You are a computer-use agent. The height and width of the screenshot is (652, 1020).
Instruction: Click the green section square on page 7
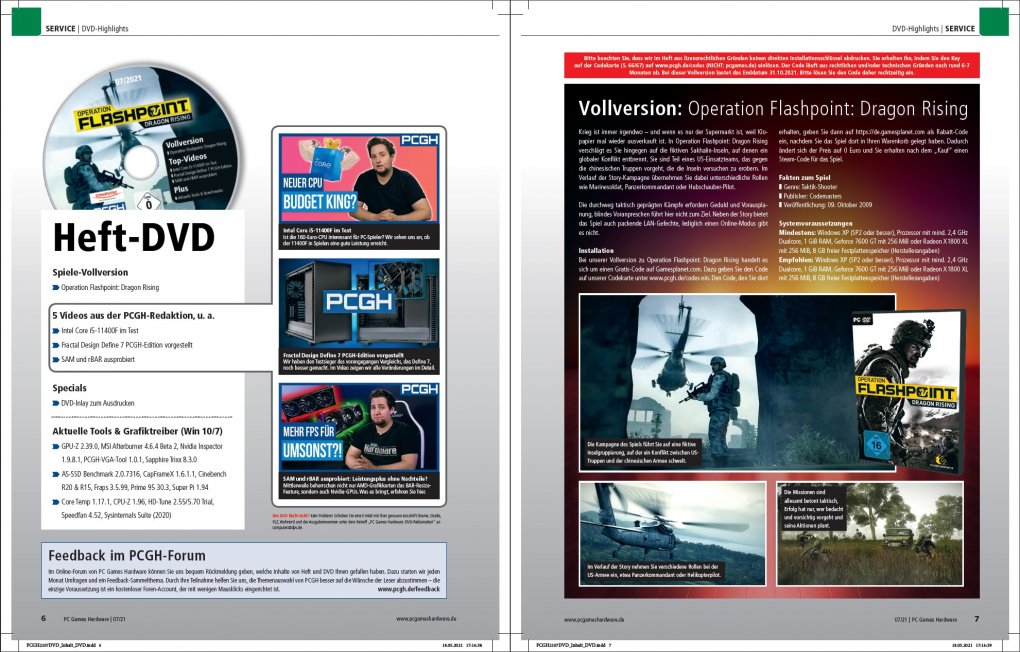coord(994,21)
